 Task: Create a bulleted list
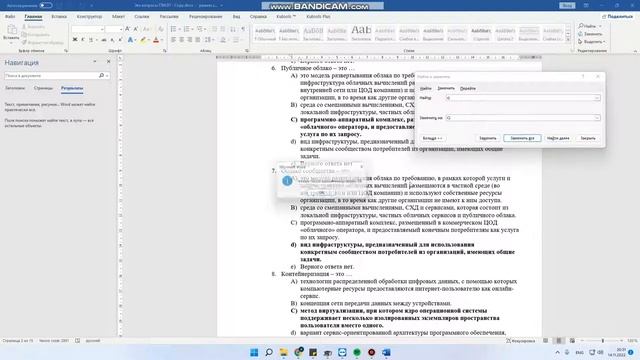point(174,29)
